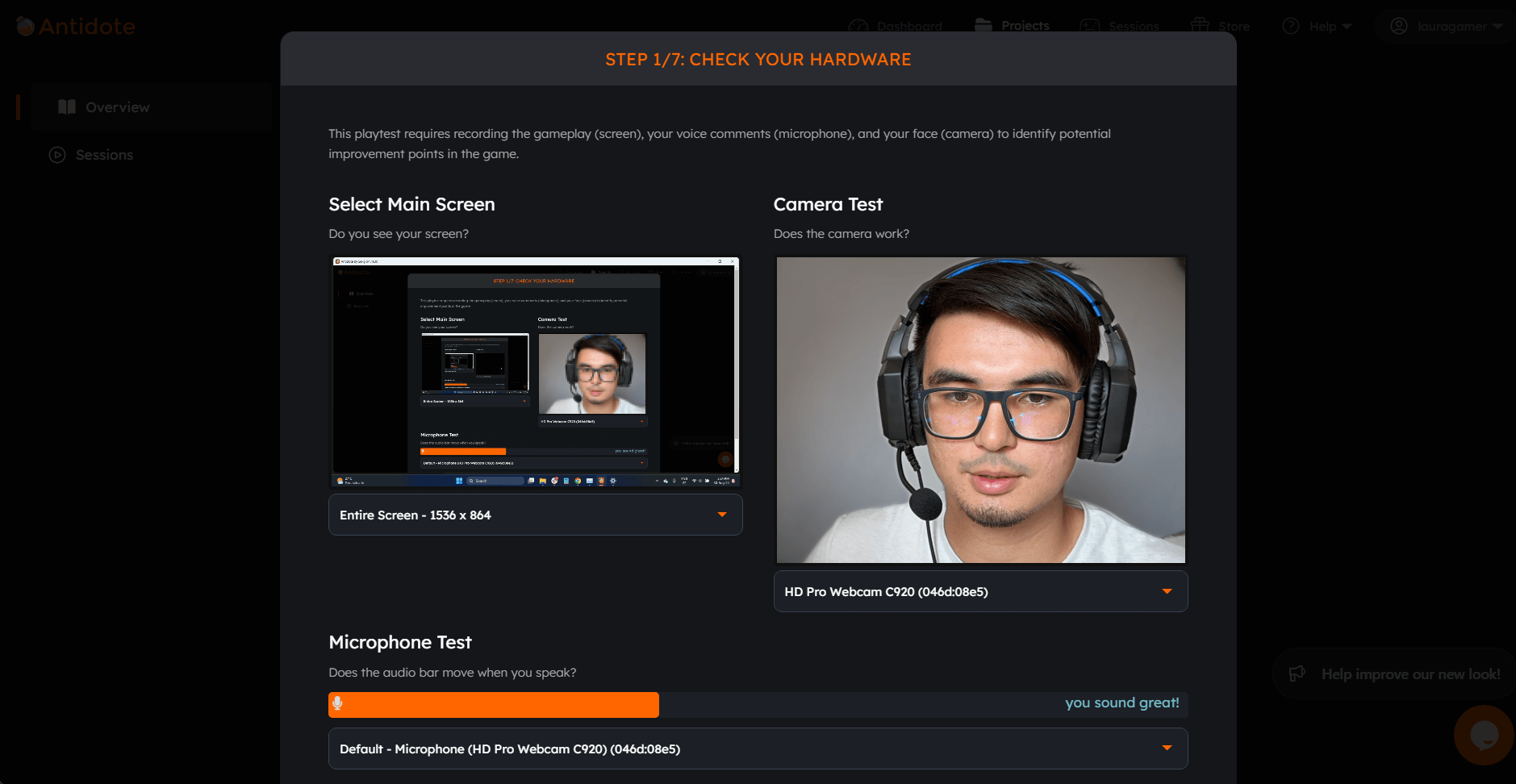Screen dimensions: 1516x784
Task: Open the Entire Screen selection dropdown
Action: click(x=535, y=515)
